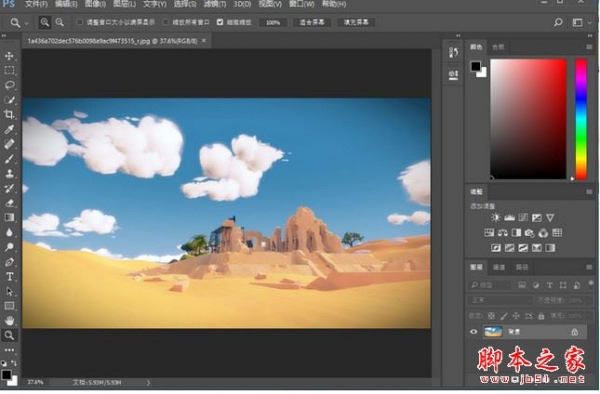Screen dimensions: 600x394
Task: Hide the background layer with eye icon
Action: [474, 332]
